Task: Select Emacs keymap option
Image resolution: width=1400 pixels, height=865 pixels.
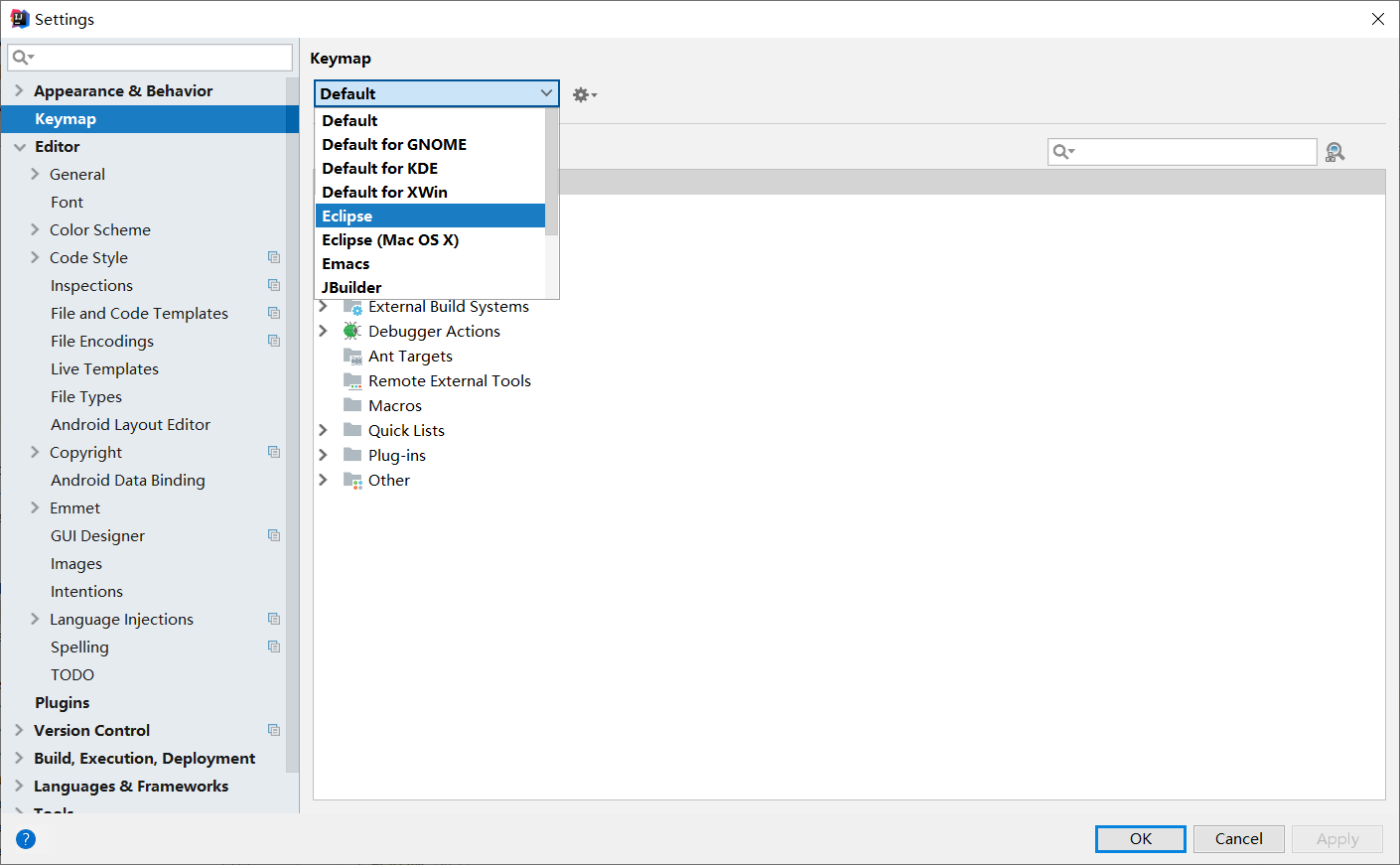Action: tap(430, 263)
